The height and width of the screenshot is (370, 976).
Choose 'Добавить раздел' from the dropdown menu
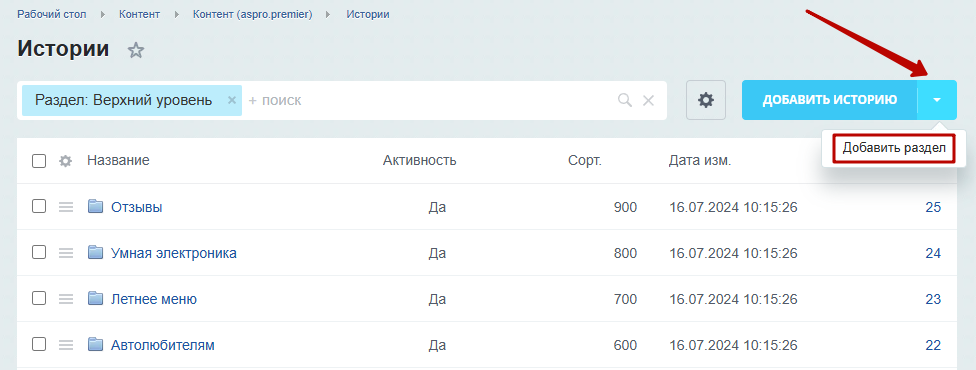894,148
